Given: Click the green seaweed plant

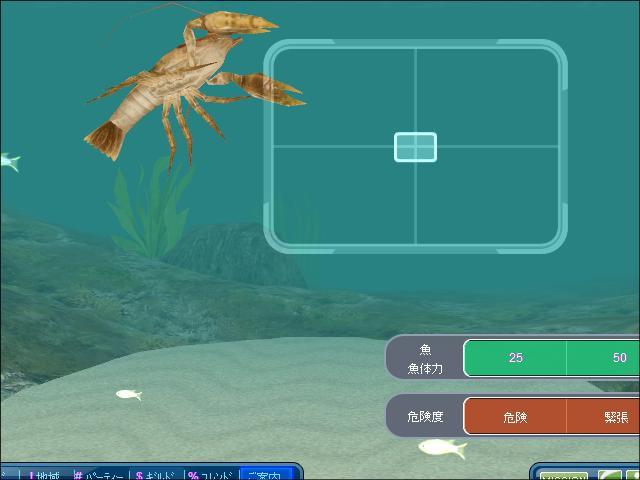Looking at the screenshot, I should 150,210.
